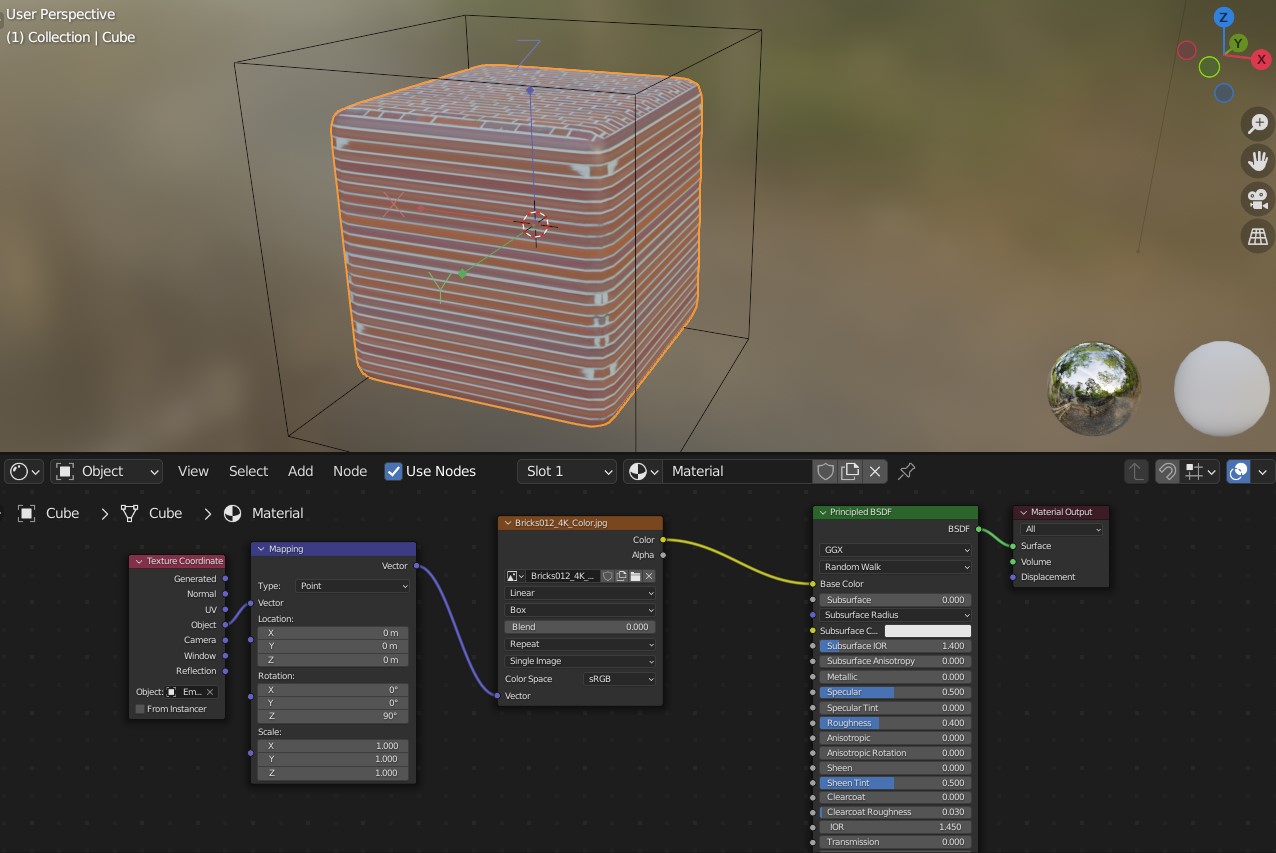Open the View menu in node editor
The height and width of the screenshot is (853, 1276).
(x=193, y=471)
